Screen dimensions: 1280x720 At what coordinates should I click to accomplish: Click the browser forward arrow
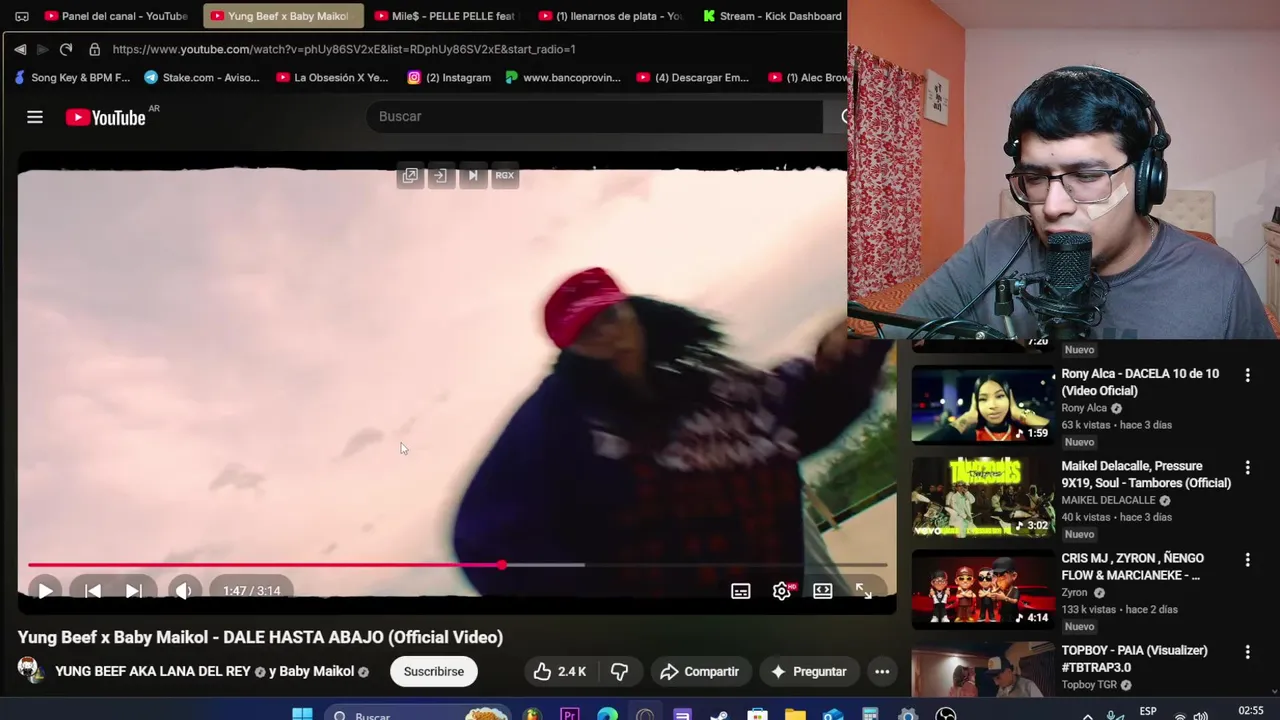pyautogui.click(x=42, y=49)
